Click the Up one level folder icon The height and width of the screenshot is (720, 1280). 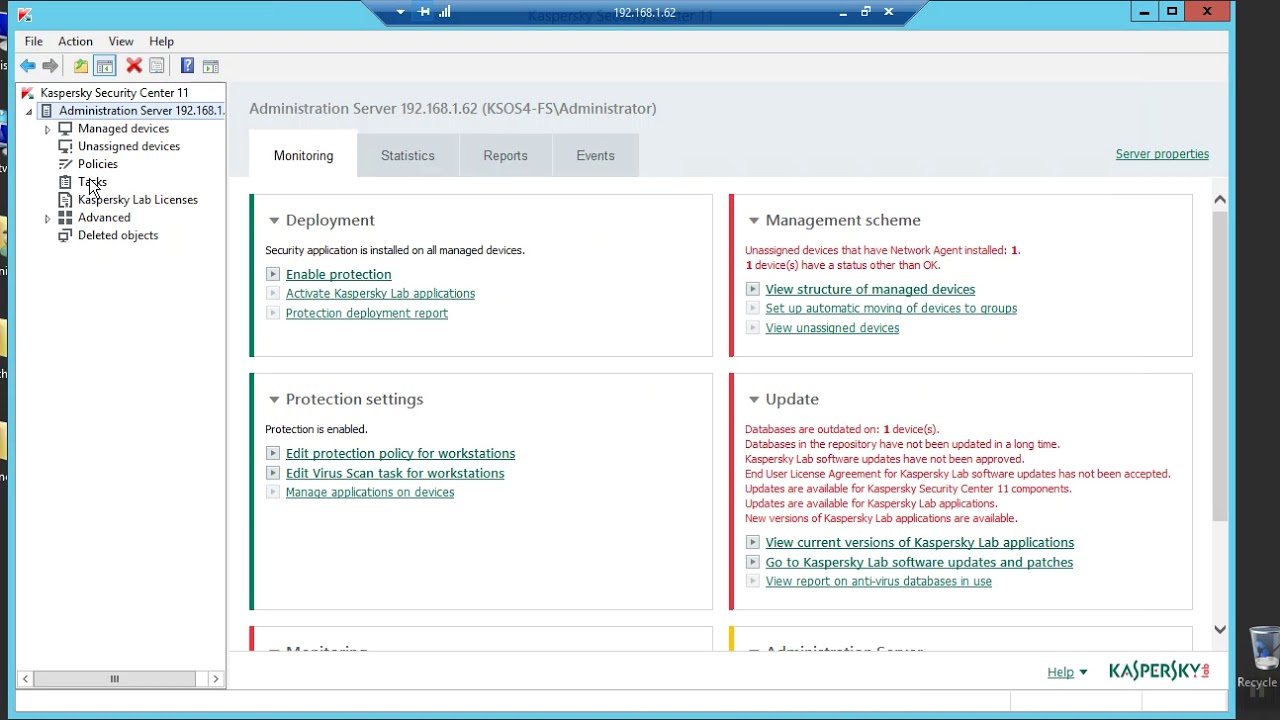tap(81, 66)
